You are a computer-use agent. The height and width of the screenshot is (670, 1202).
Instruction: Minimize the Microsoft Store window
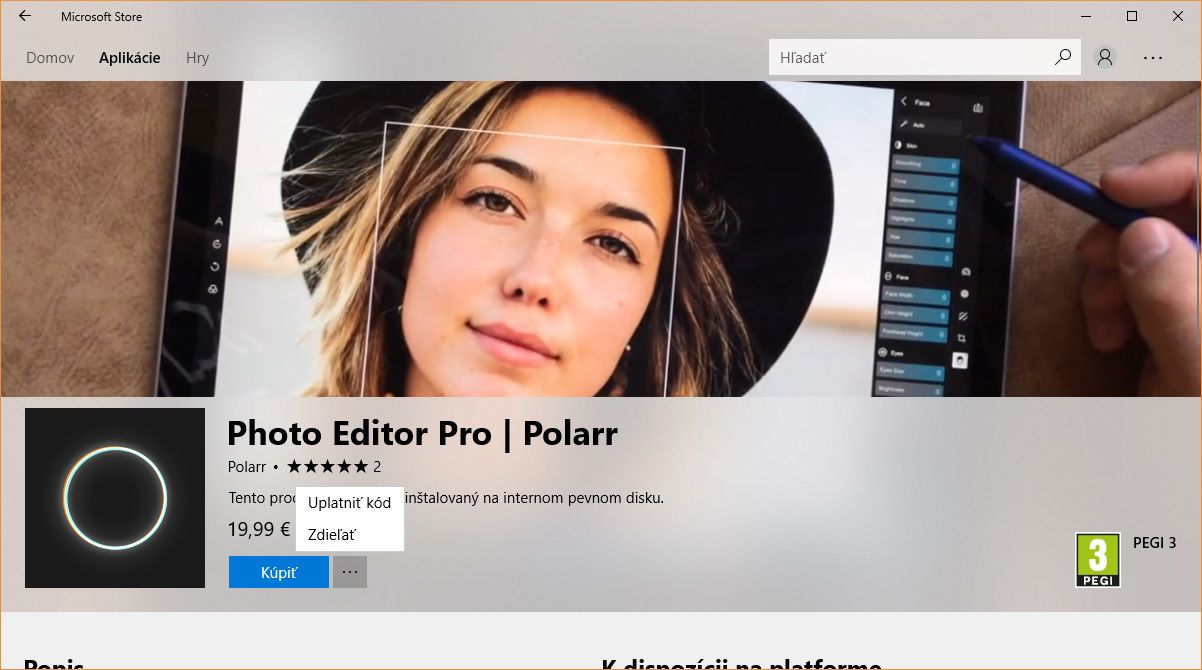1086,16
